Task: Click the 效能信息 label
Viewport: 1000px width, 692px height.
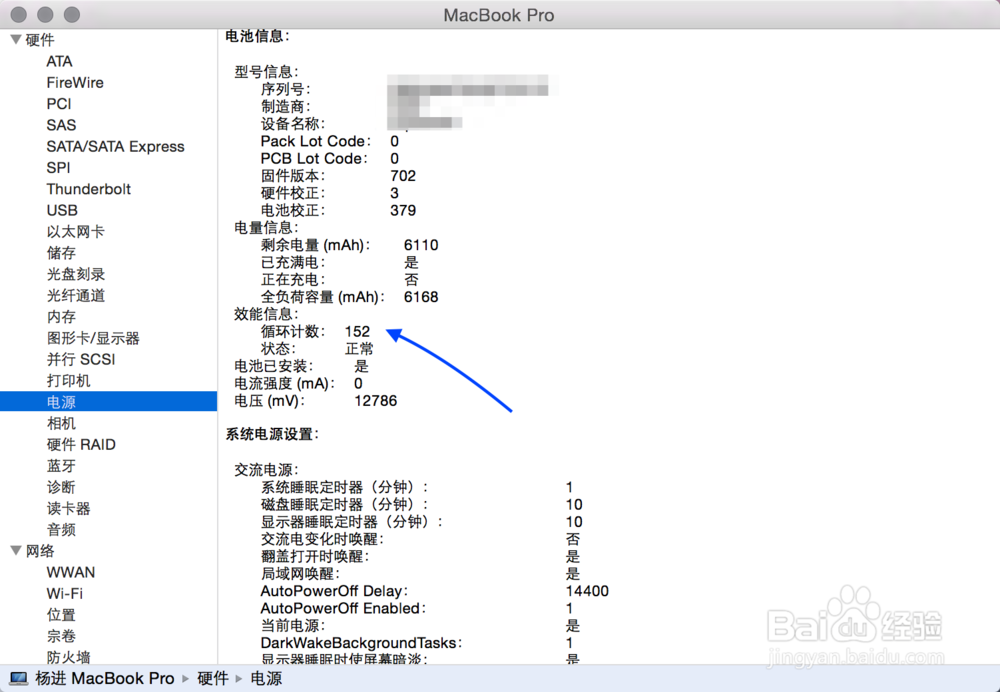Action: tap(267, 314)
